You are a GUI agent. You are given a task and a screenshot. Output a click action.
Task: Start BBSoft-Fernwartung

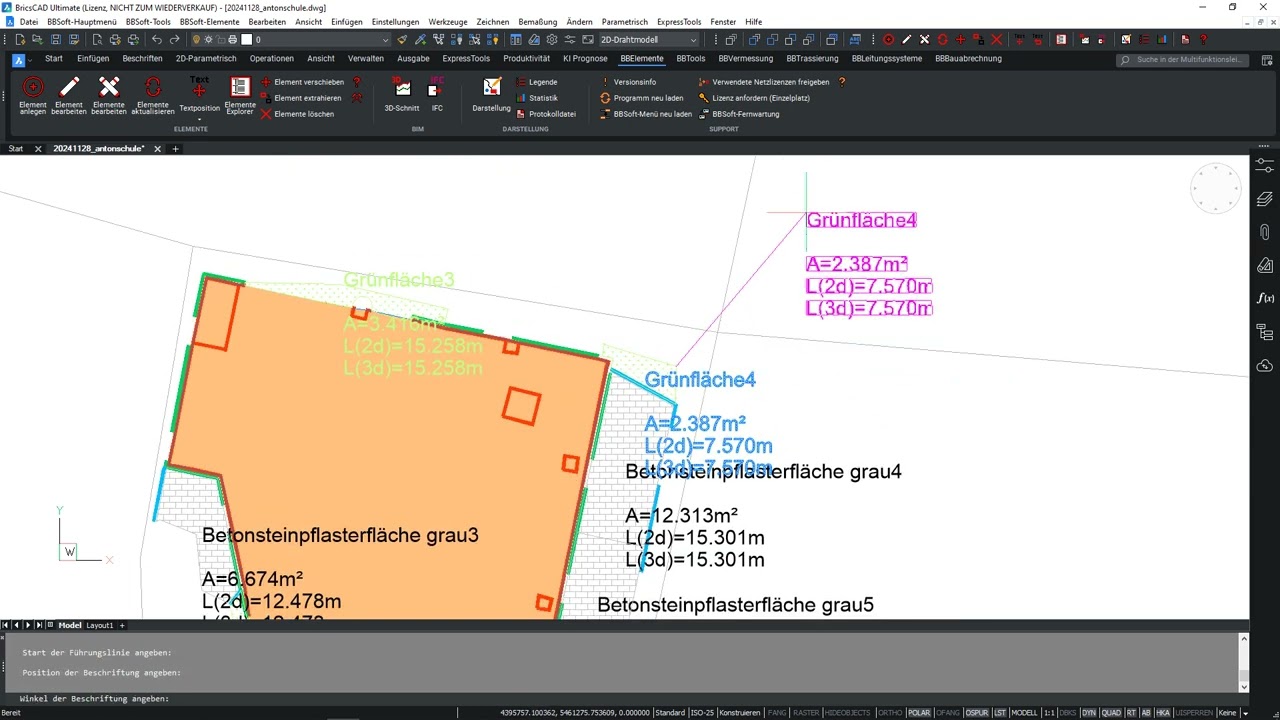[739, 114]
